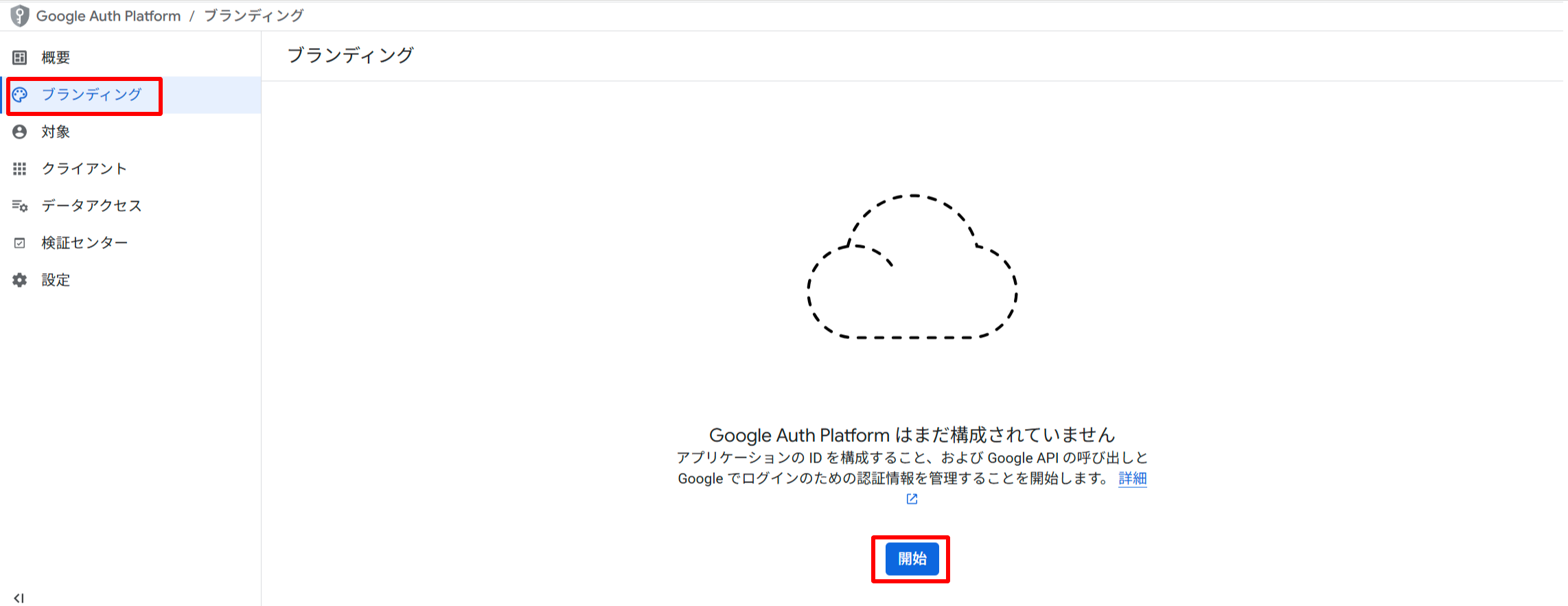1568x606 pixels.
Task: Click the 設定 gear icon
Action: (20, 280)
